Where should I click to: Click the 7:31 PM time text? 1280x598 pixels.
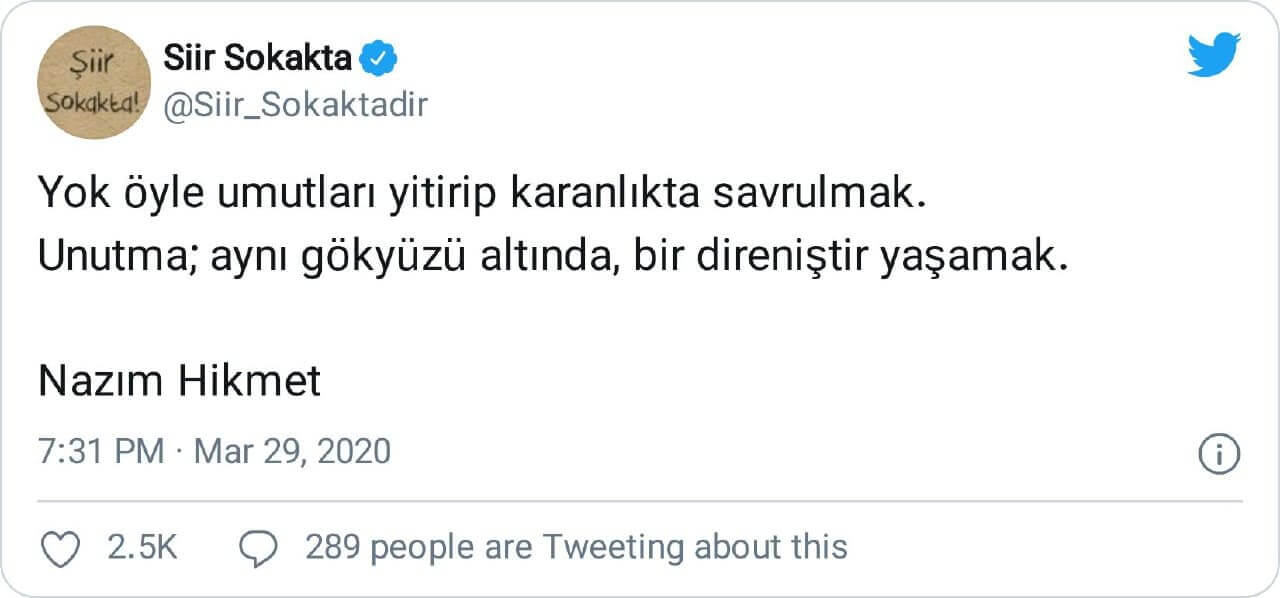click(x=100, y=451)
